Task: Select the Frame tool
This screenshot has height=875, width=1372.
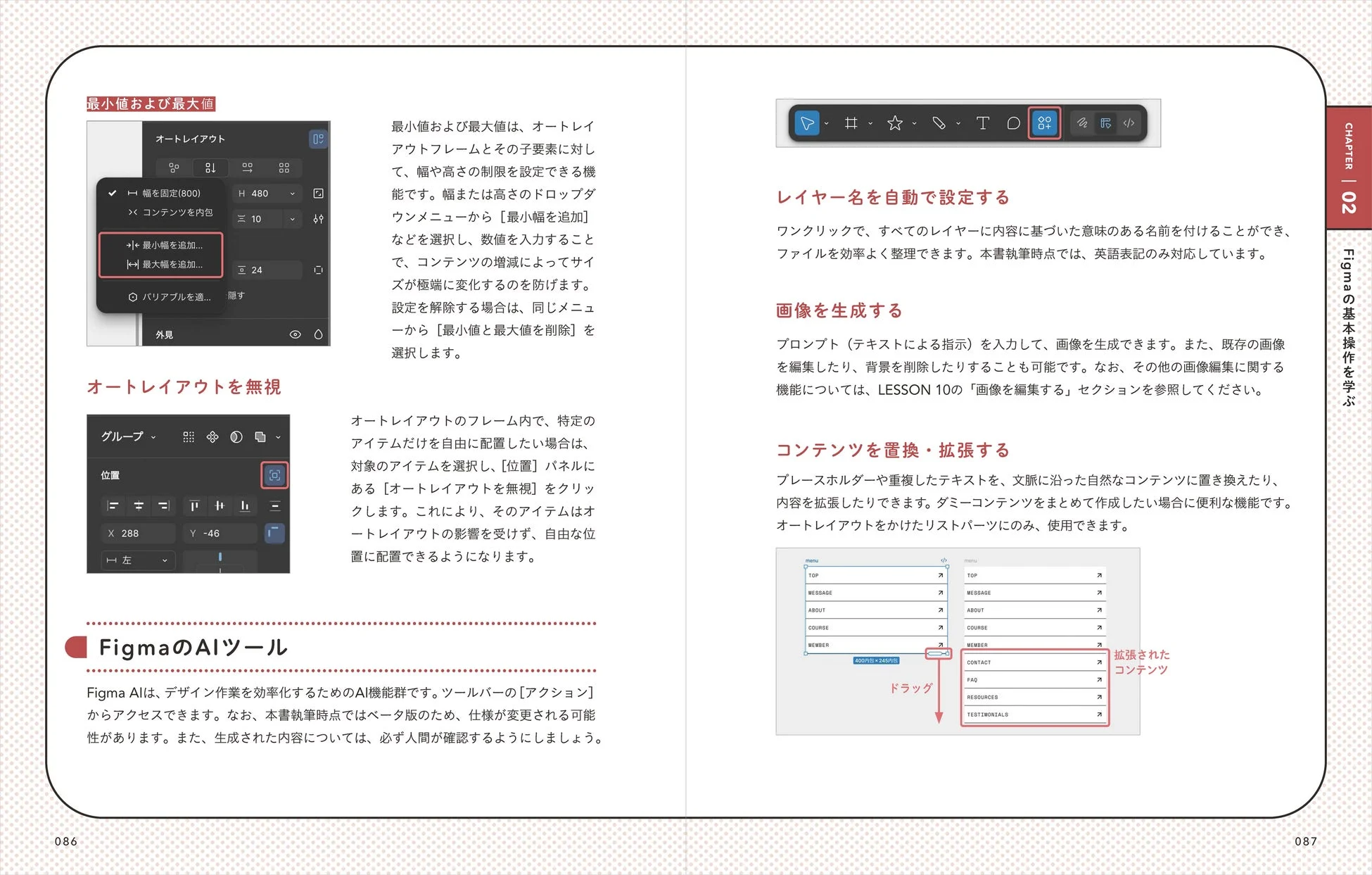Action: [x=852, y=123]
